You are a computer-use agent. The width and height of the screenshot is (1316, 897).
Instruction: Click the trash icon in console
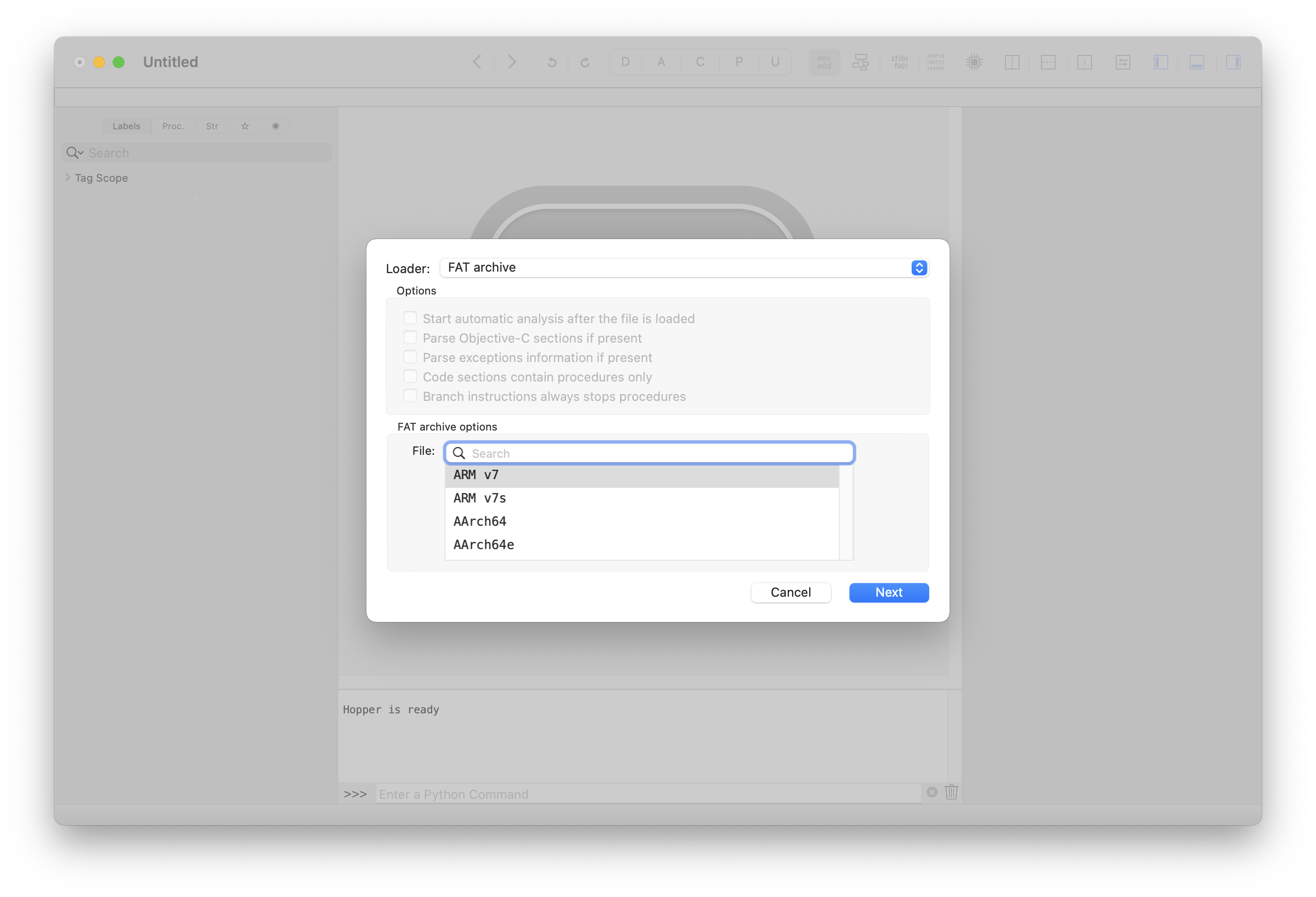point(952,792)
